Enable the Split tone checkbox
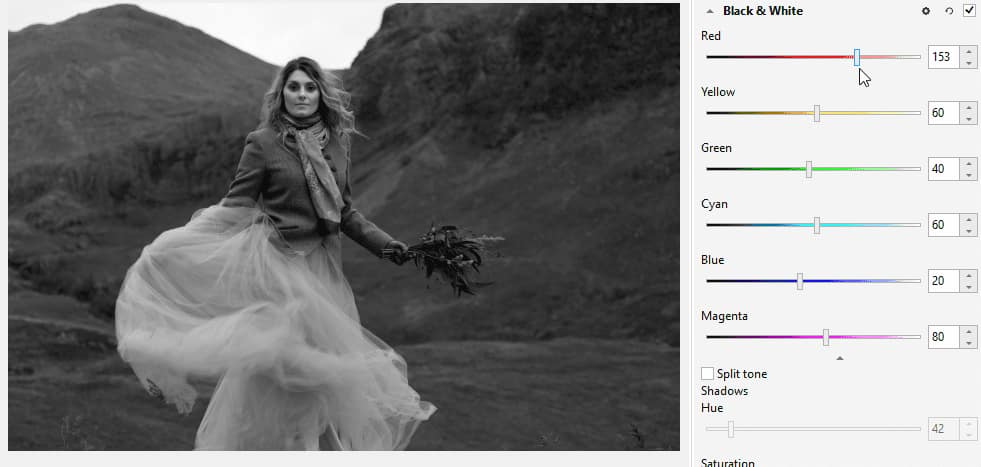The width and height of the screenshot is (981, 467). (x=708, y=374)
